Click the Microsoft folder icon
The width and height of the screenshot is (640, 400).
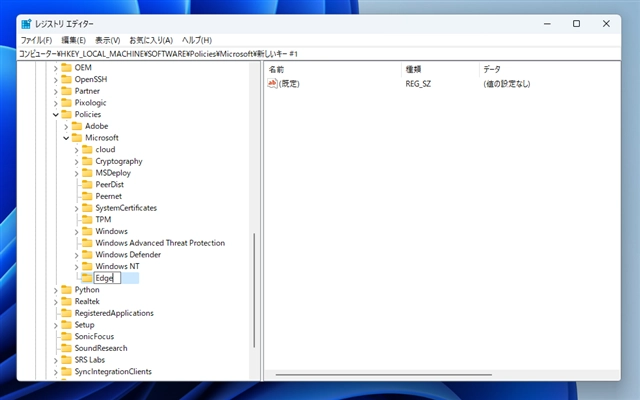[77, 138]
